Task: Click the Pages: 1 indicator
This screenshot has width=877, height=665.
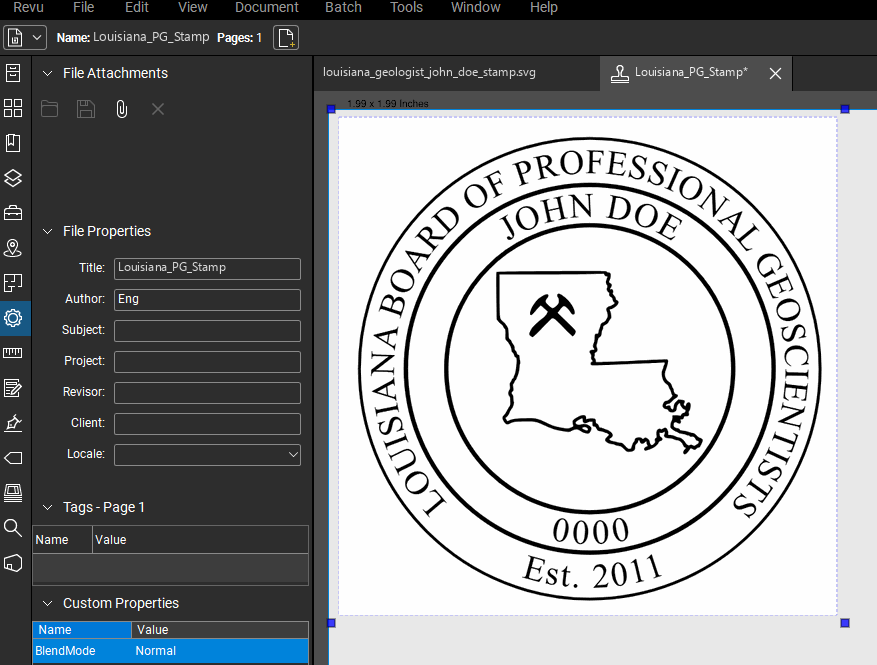Action: pos(239,37)
